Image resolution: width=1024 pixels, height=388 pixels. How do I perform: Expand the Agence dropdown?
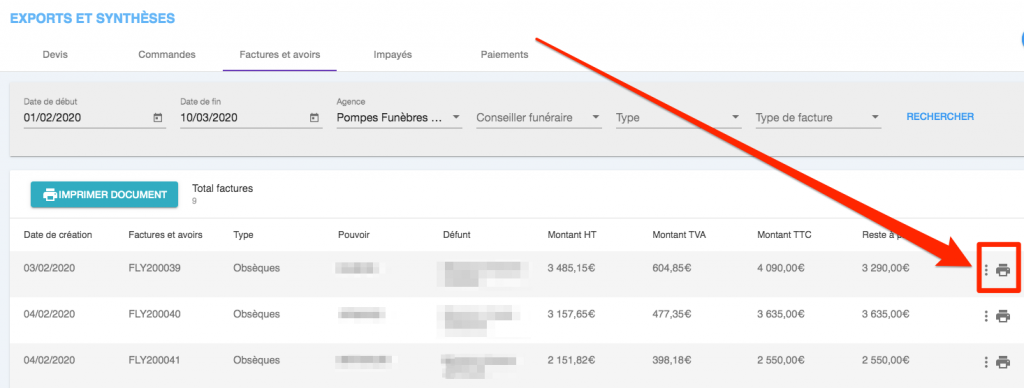click(399, 118)
